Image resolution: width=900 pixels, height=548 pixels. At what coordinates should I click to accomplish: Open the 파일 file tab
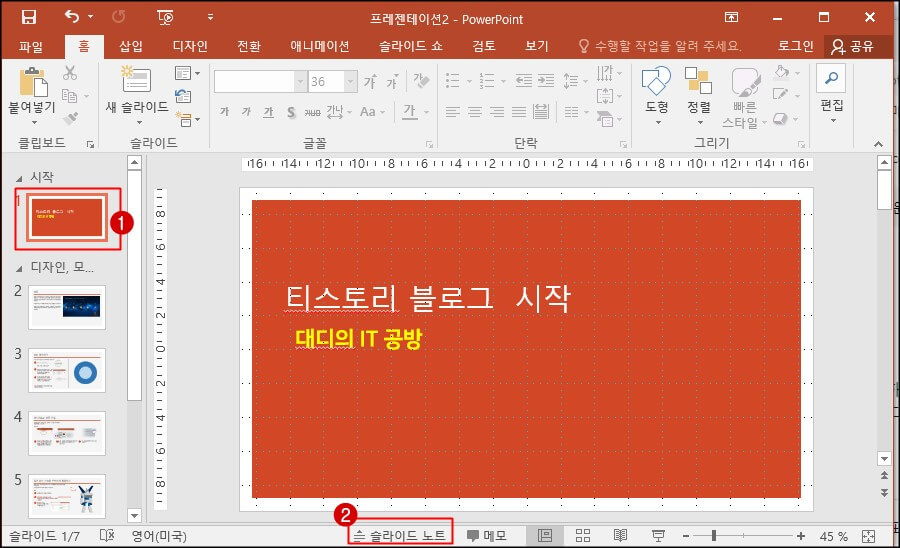click(x=31, y=46)
